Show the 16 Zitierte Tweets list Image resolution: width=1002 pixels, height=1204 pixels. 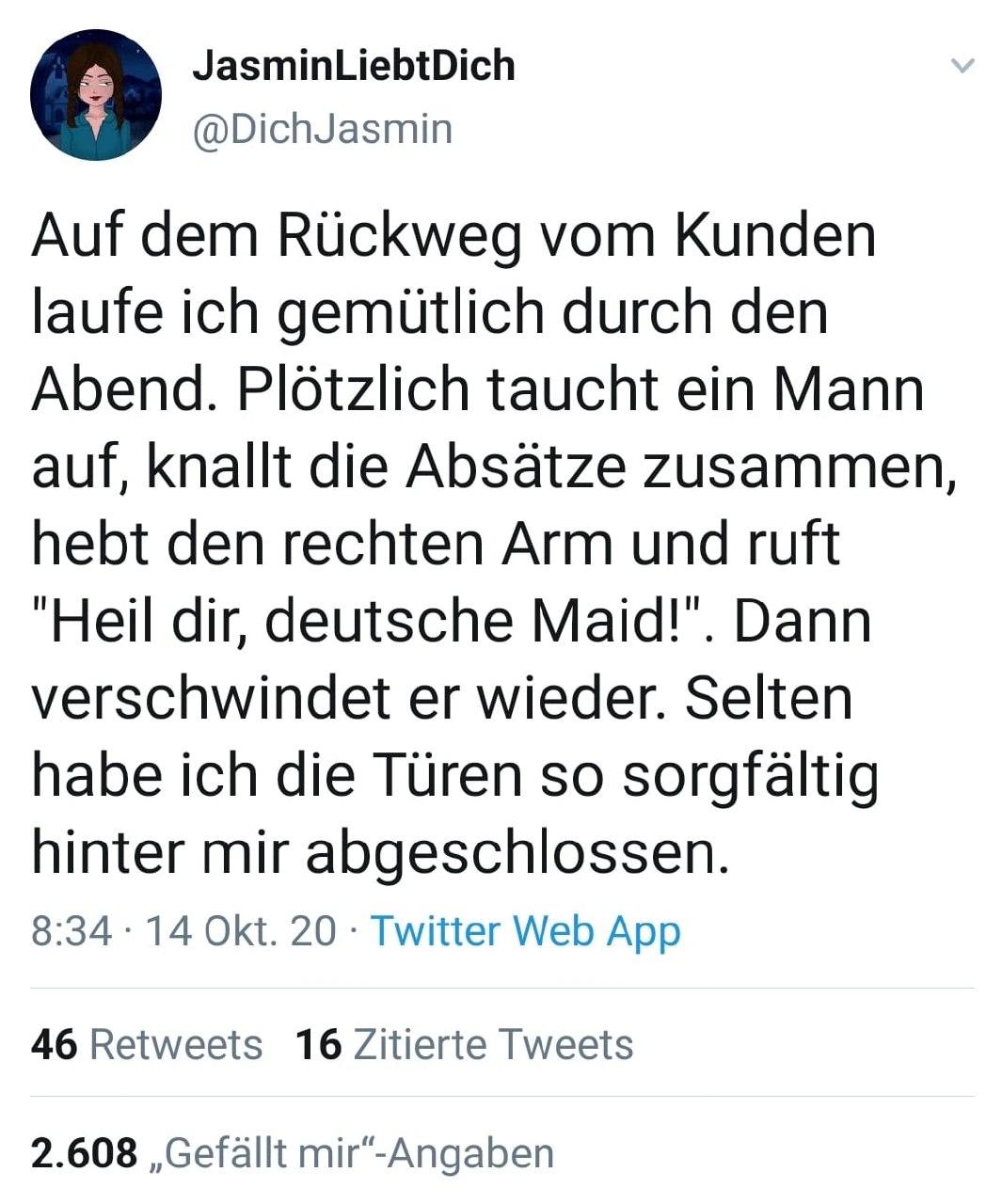(465, 1045)
